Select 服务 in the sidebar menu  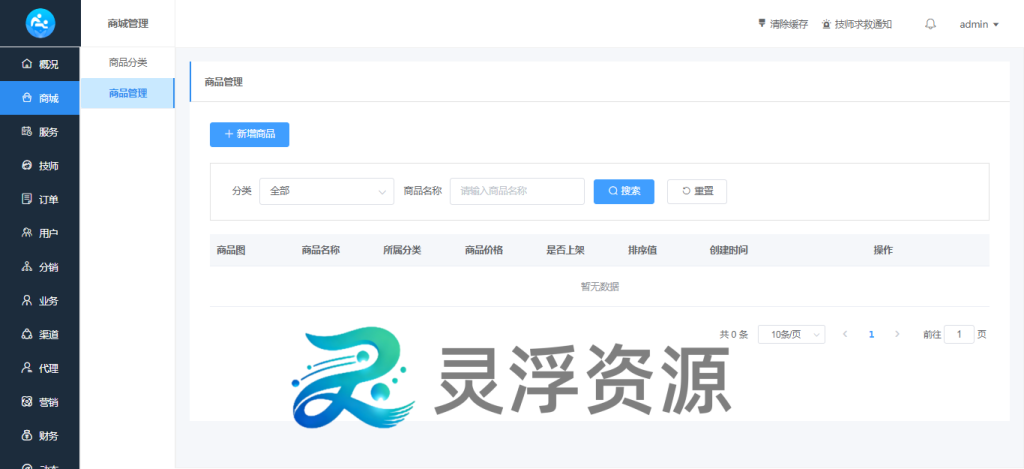(x=40, y=132)
